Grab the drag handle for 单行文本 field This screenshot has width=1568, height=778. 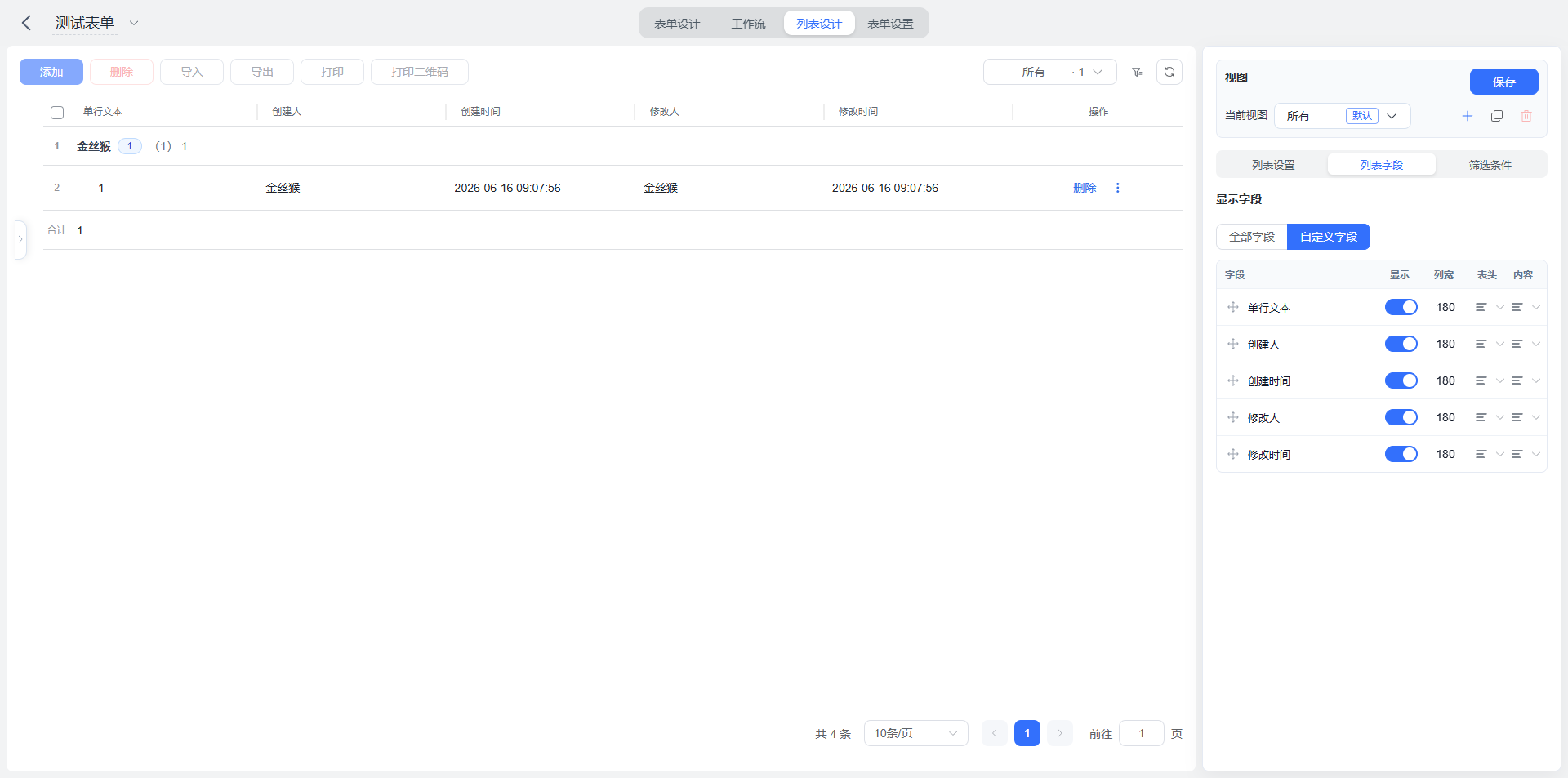pyautogui.click(x=1233, y=307)
